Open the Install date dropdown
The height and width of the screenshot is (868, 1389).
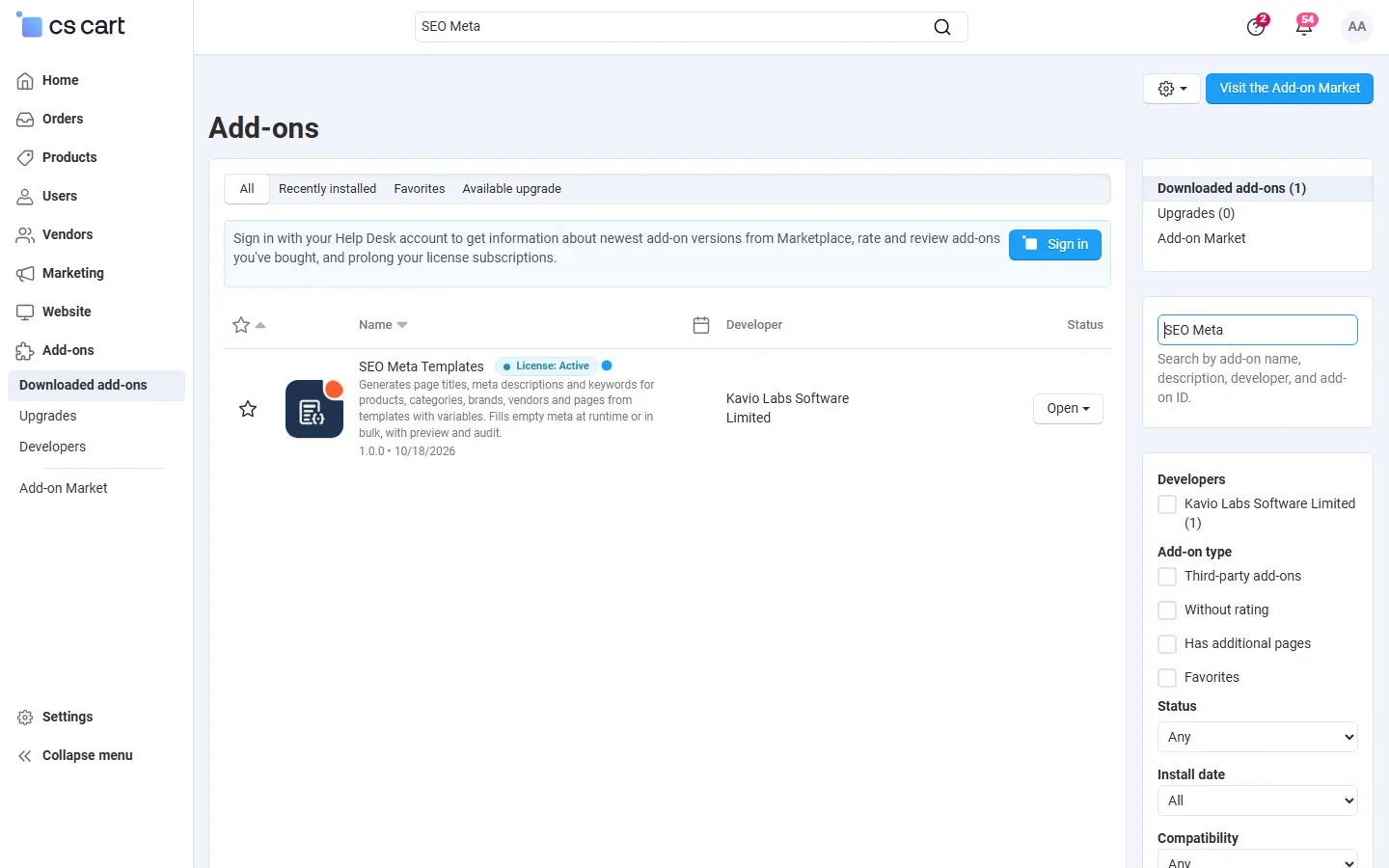pos(1258,800)
